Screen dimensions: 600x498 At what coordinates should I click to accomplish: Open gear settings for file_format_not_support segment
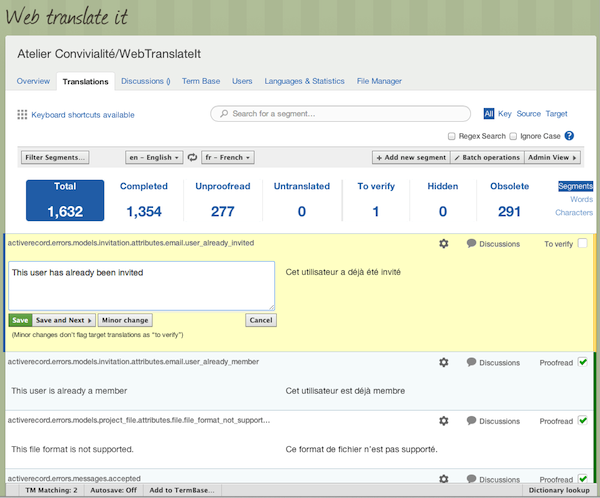pos(443,421)
